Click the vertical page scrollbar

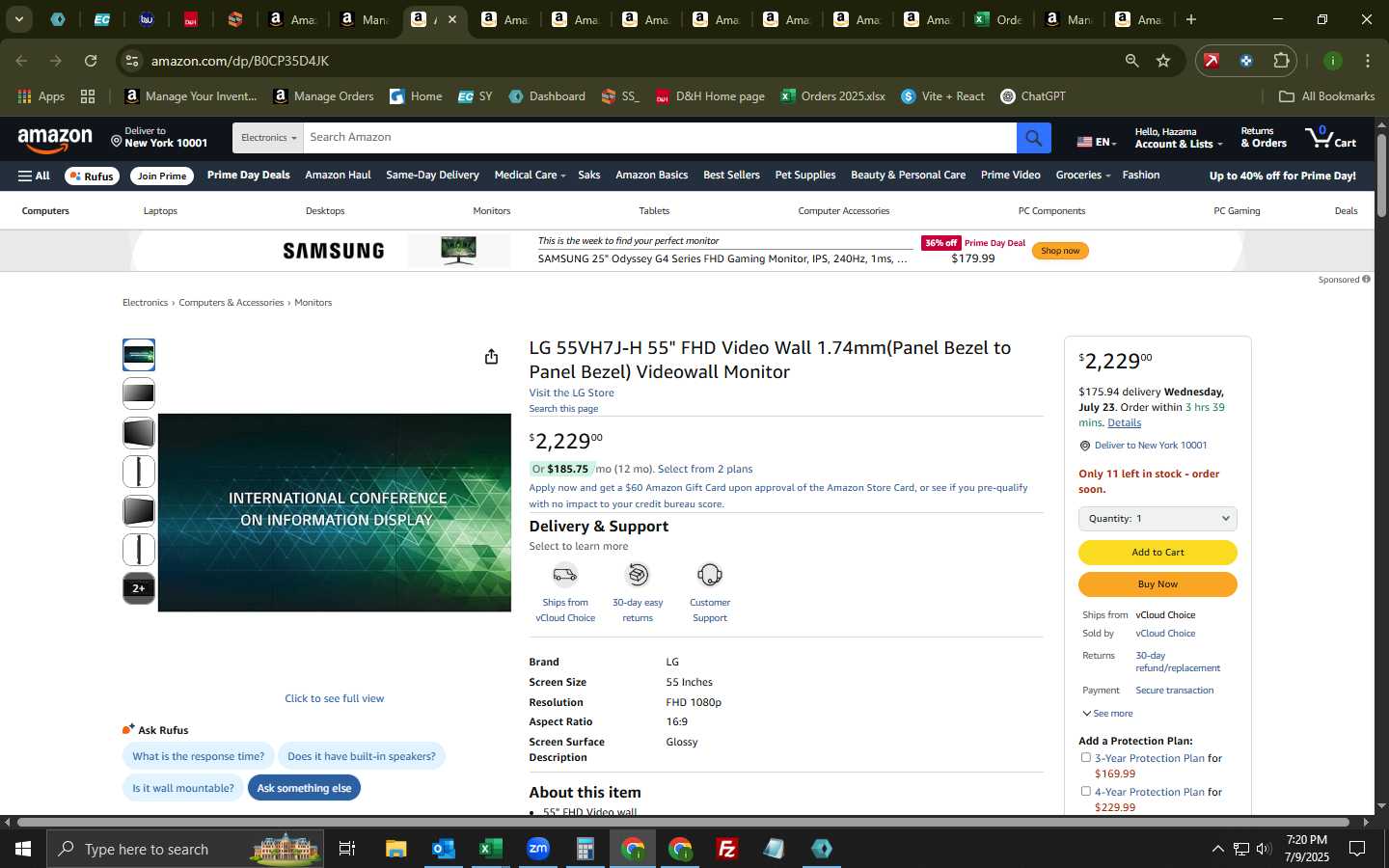click(1381, 176)
